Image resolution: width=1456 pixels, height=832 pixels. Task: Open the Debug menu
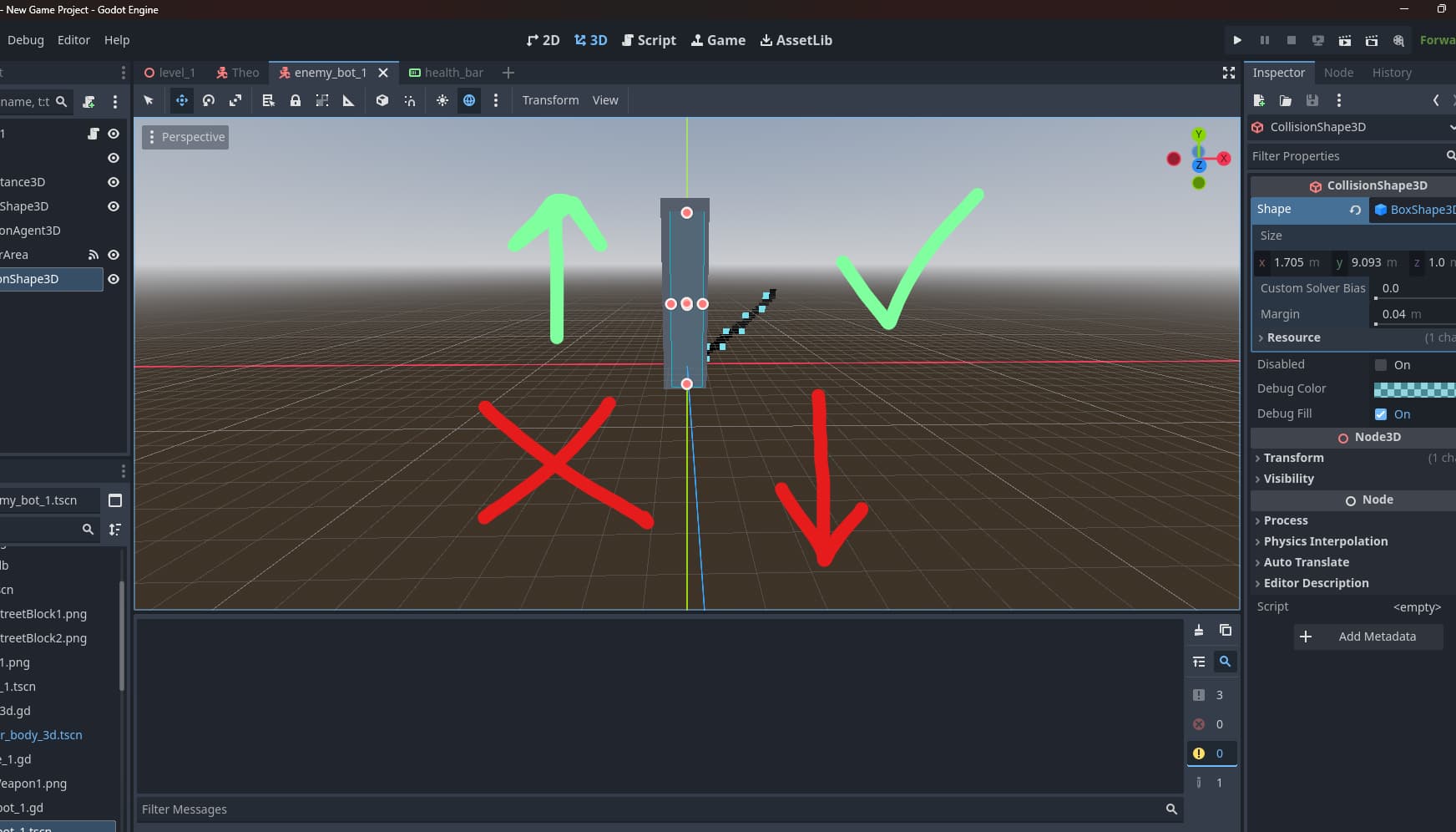tap(26, 40)
